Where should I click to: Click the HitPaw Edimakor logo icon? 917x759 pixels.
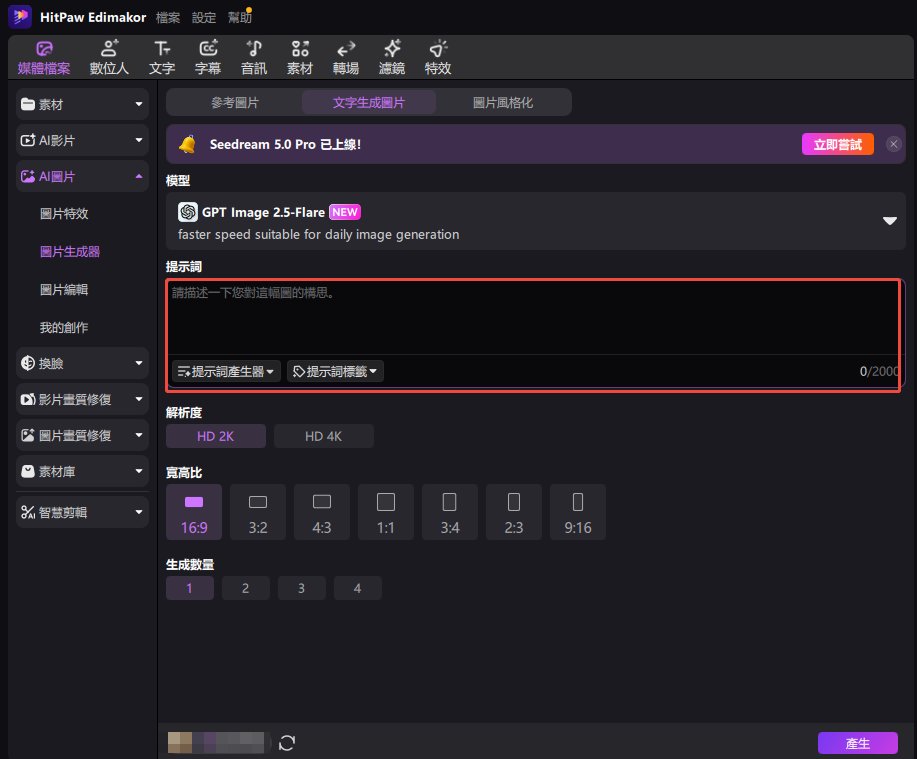click(x=20, y=16)
